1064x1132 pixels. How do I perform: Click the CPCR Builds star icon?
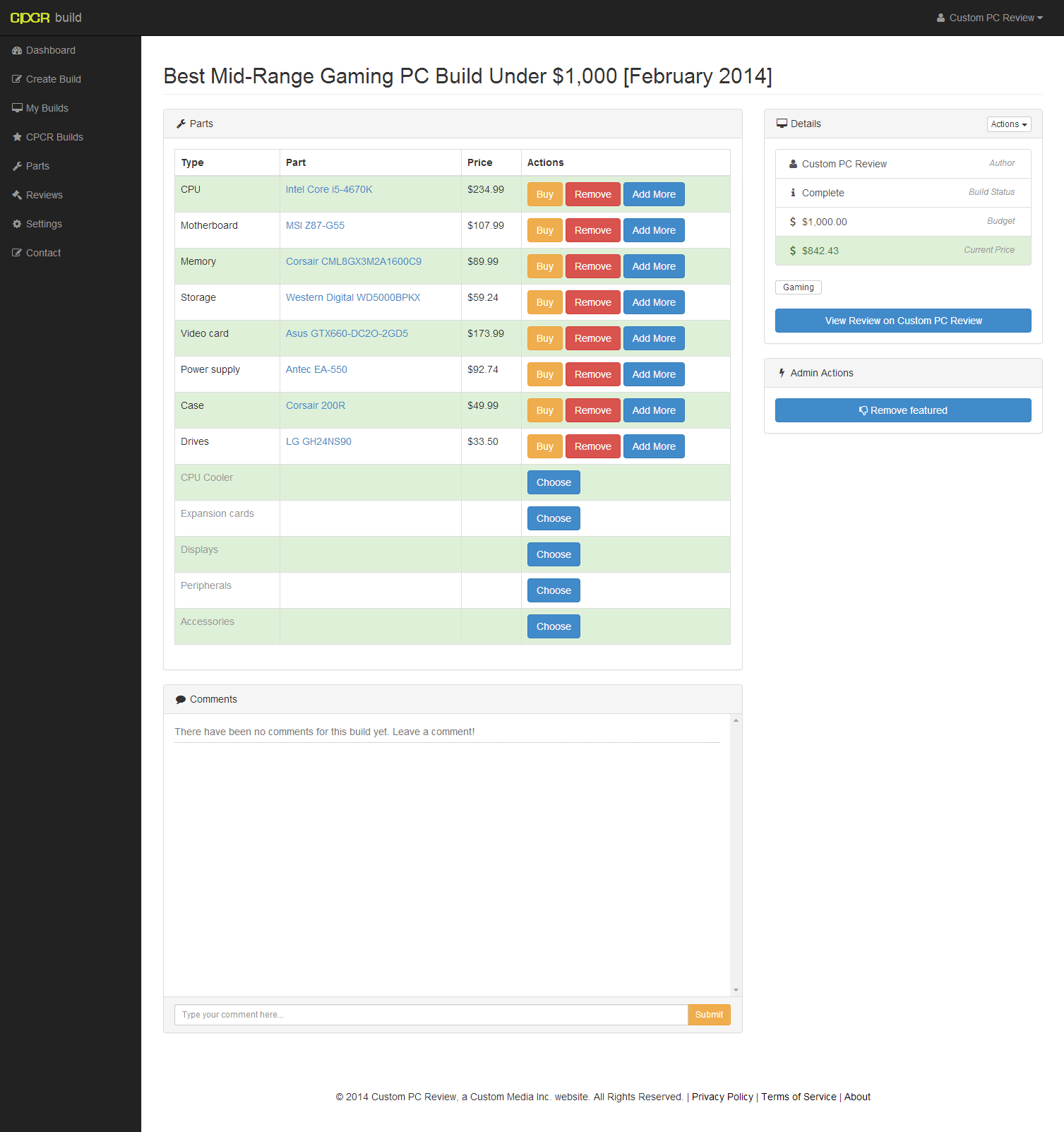click(17, 137)
